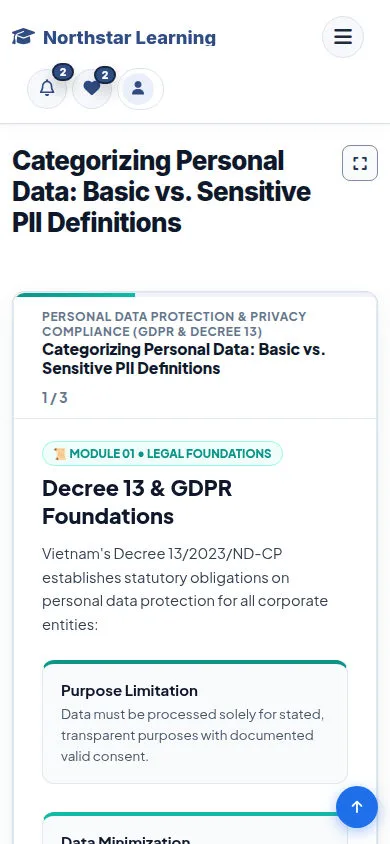Open the hamburger navigation menu

(343, 37)
